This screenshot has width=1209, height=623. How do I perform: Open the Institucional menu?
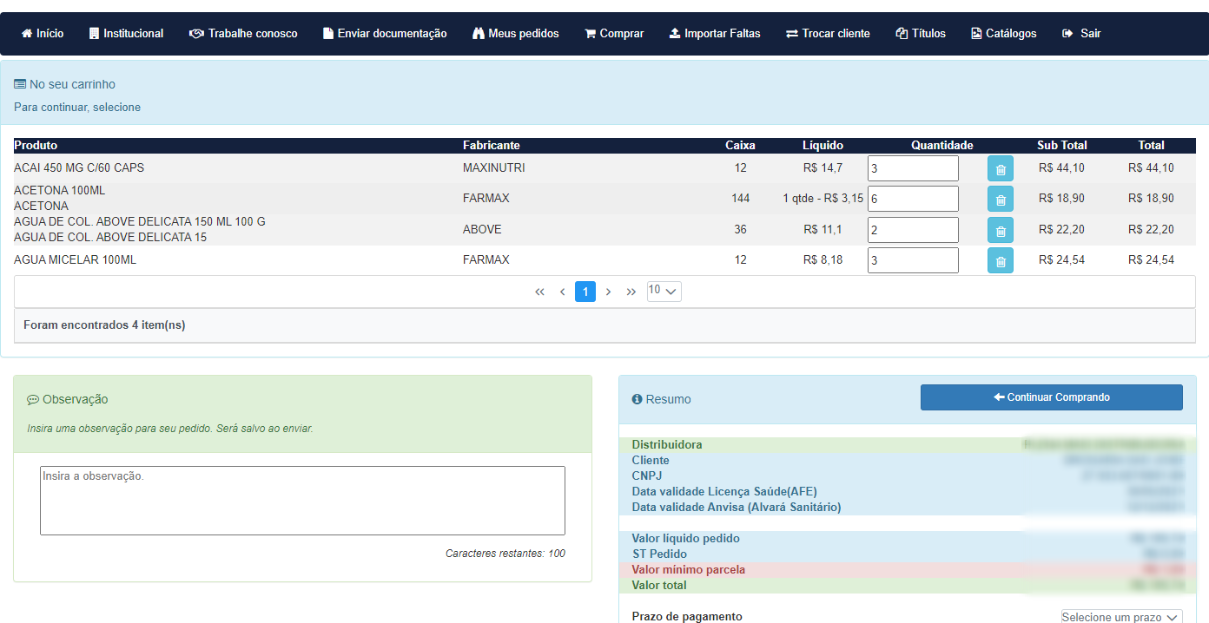click(126, 33)
